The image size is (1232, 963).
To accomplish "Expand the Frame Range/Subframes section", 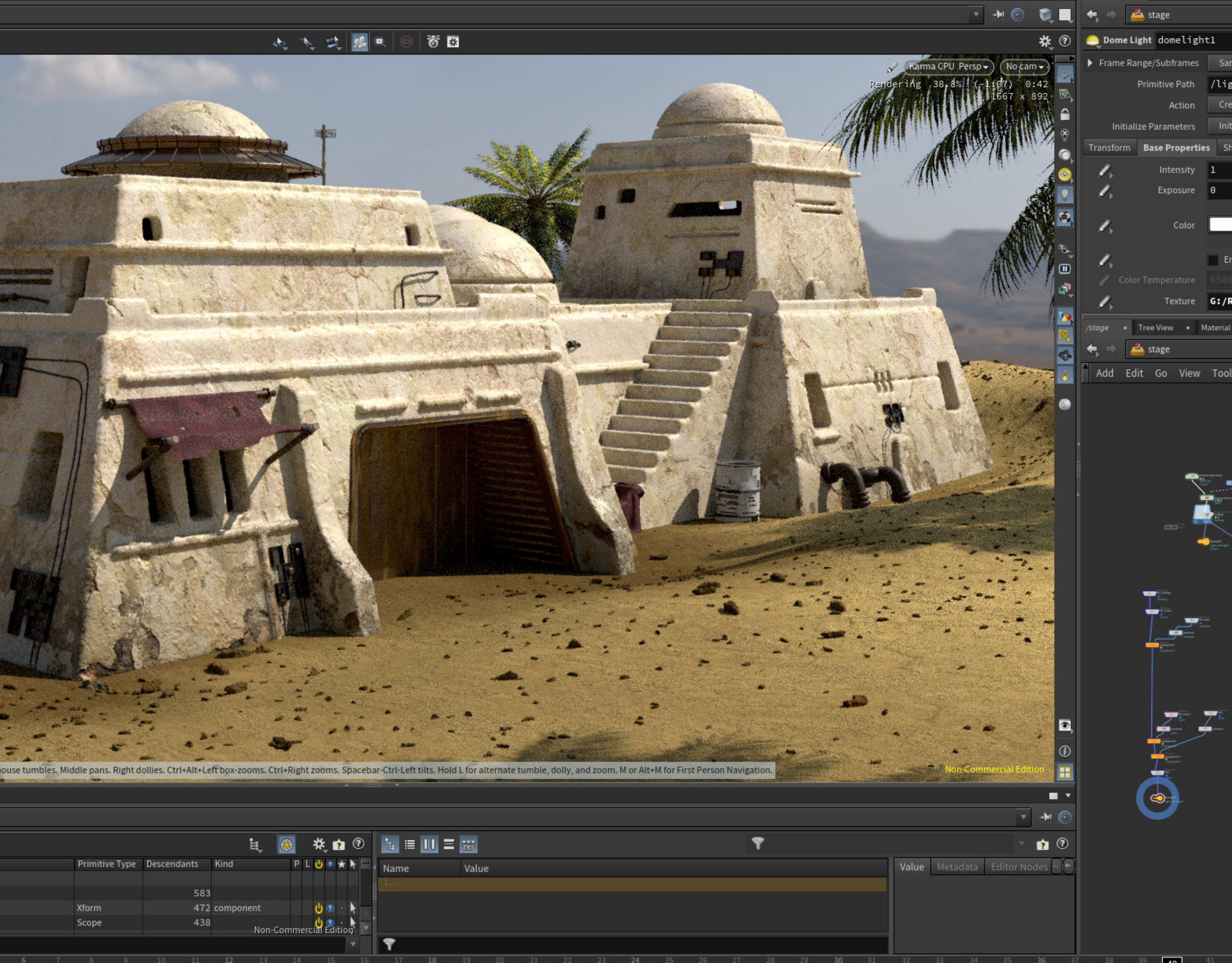I will click(1090, 63).
